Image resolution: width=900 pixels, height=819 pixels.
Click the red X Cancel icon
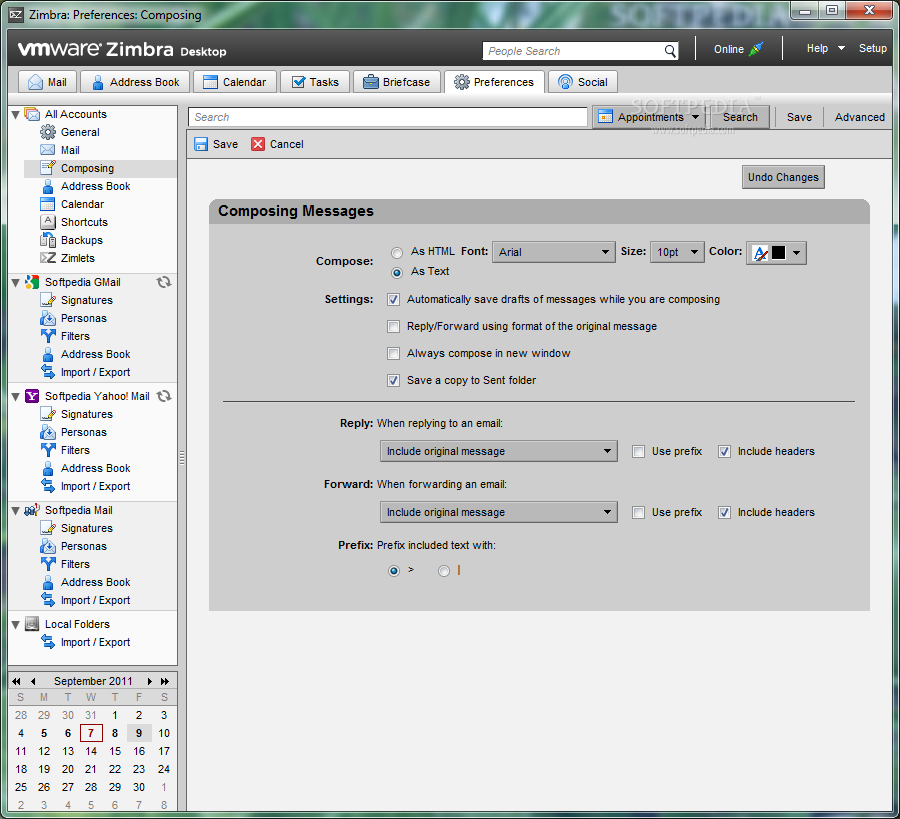pos(258,144)
